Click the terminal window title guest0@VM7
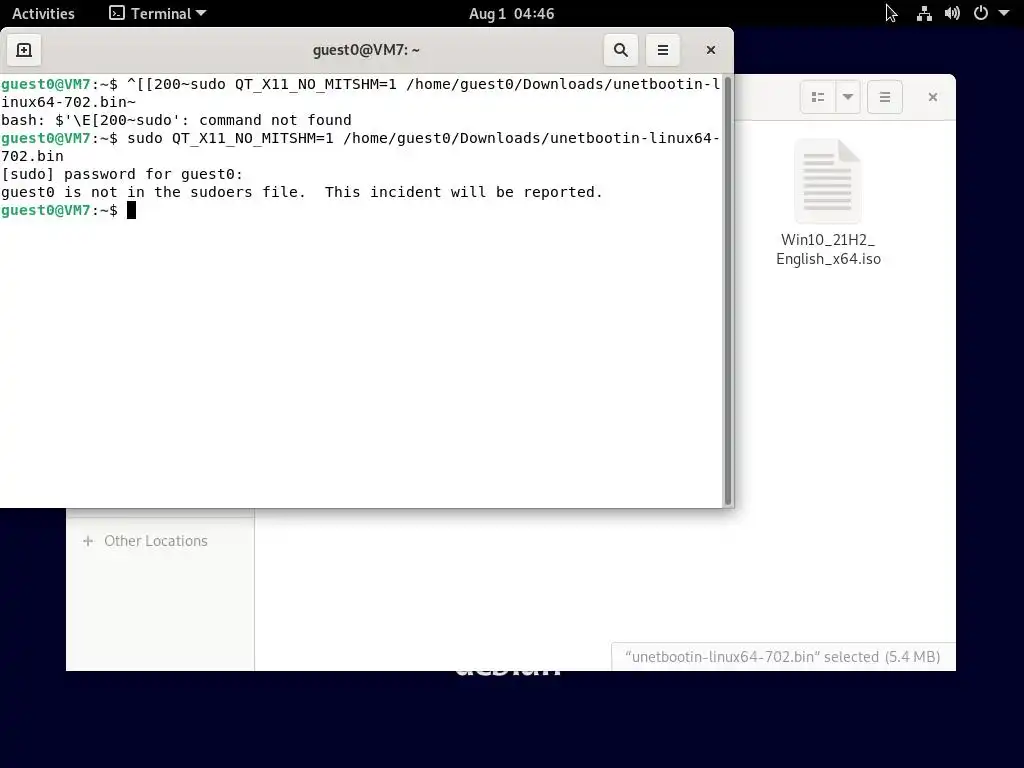1024x768 pixels. (366, 50)
